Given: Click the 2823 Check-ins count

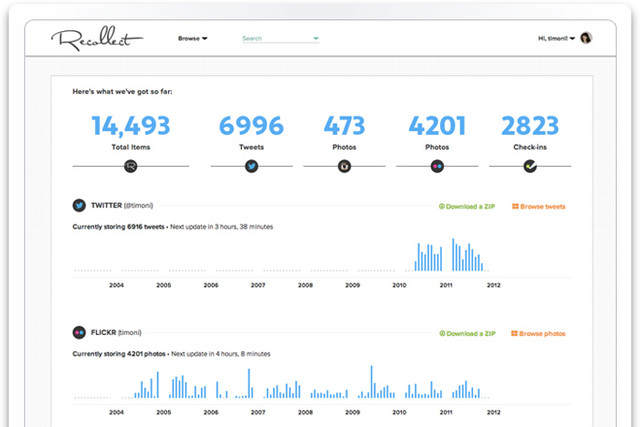Looking at the screenshot, I should (530, 125).
